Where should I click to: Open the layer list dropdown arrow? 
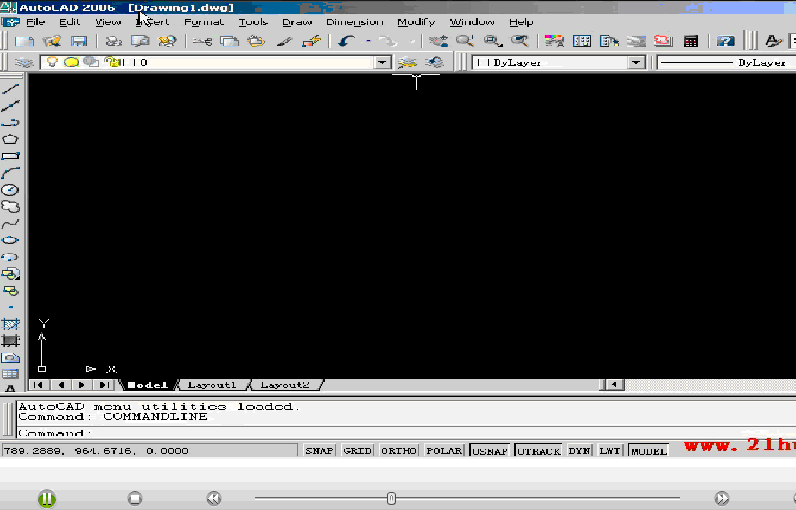coord(382,62)
